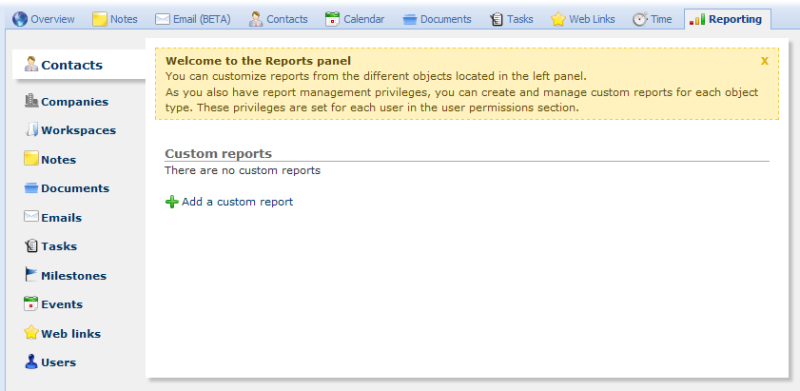Click the Workspaces icon in left panel
Image resolution: width=800 pixels, height=391 pixels.
click(32, 130)
